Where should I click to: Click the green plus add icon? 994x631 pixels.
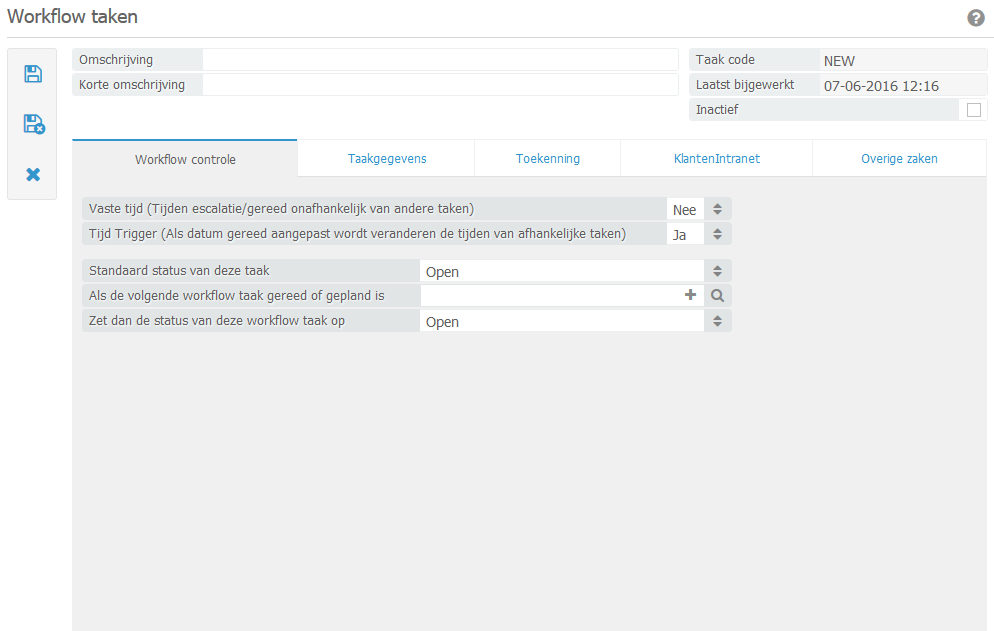[x=690, y=295]
